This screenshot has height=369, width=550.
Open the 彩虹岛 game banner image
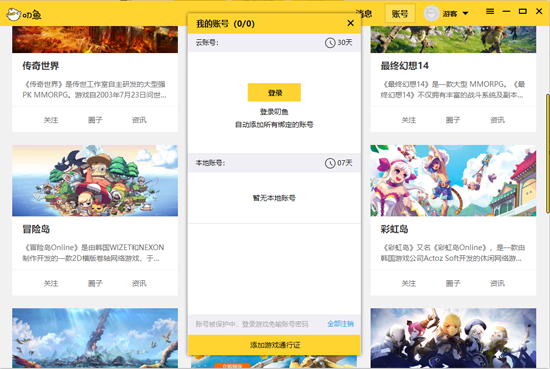(x=453, y=181)
